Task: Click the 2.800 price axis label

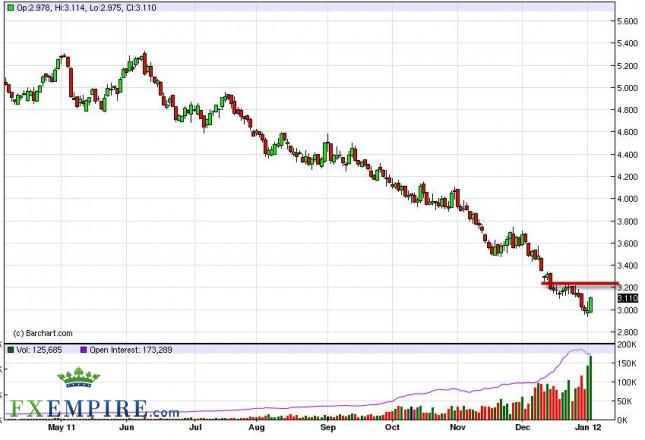Action: pyautogui.click(x=628, y=332)
